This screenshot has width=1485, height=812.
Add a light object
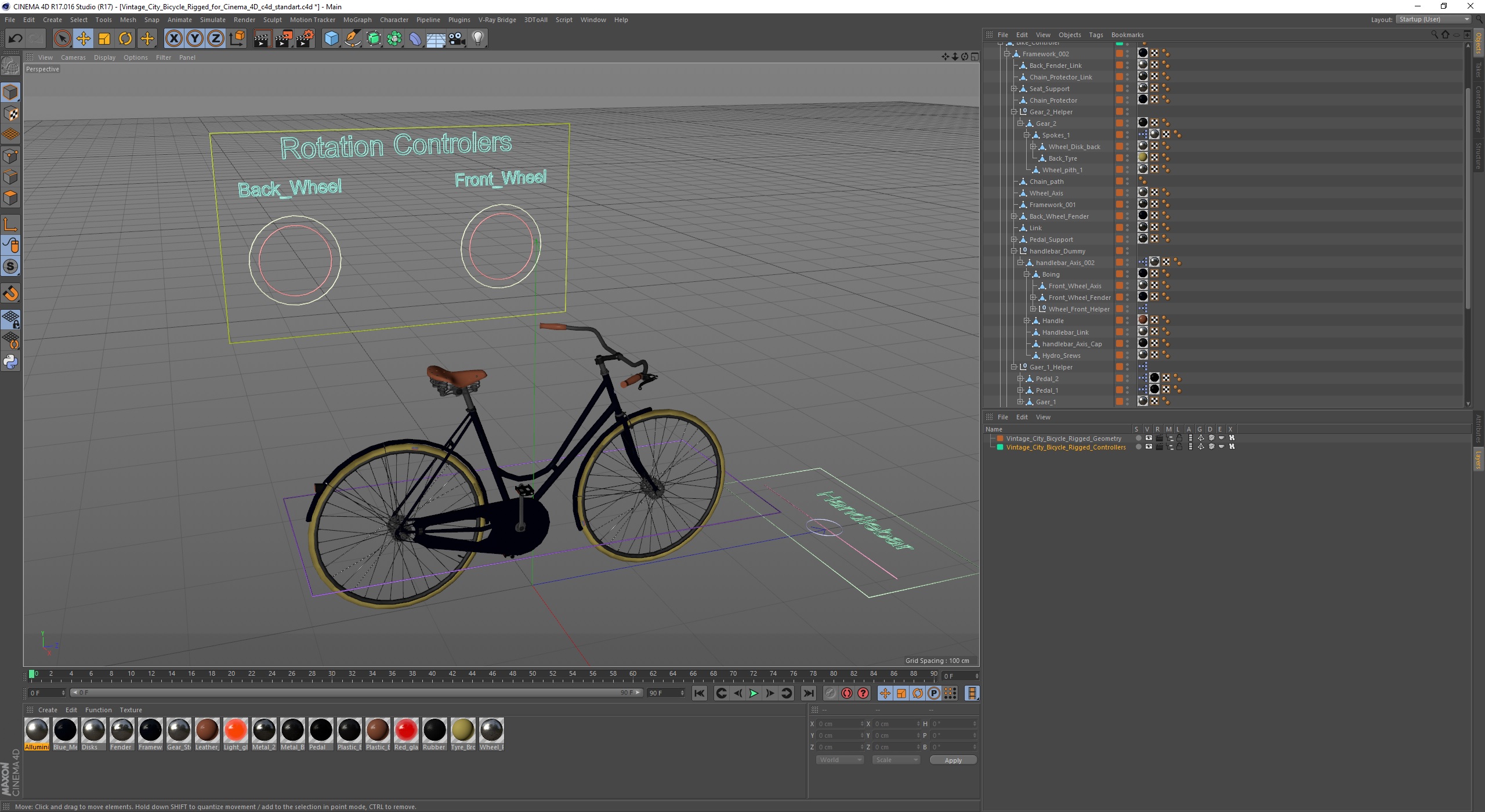tap(478, 39)
